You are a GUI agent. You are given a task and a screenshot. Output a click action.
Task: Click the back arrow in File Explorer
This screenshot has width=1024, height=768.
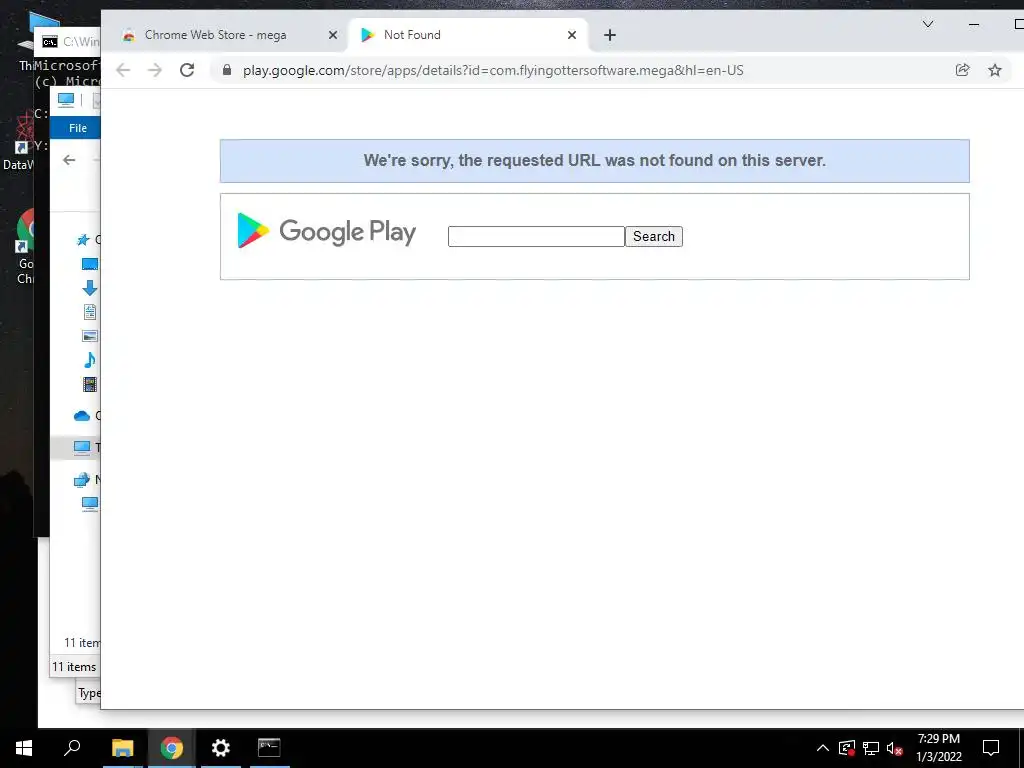pyautogui.click(x=69, y=160)
